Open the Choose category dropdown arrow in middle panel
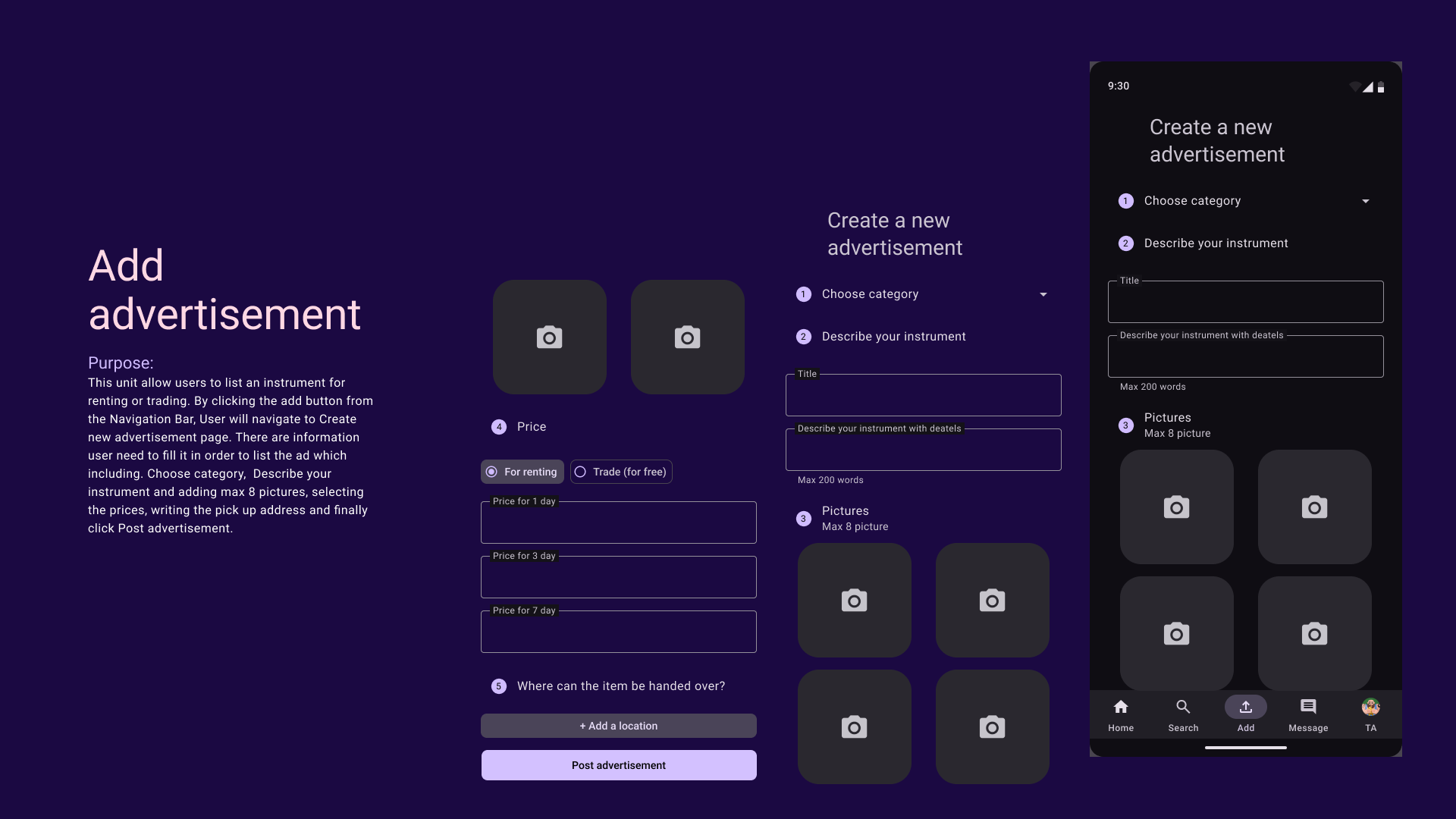Image resolution: width=1456 pixels, height=819 pixels. [1043, 294]
